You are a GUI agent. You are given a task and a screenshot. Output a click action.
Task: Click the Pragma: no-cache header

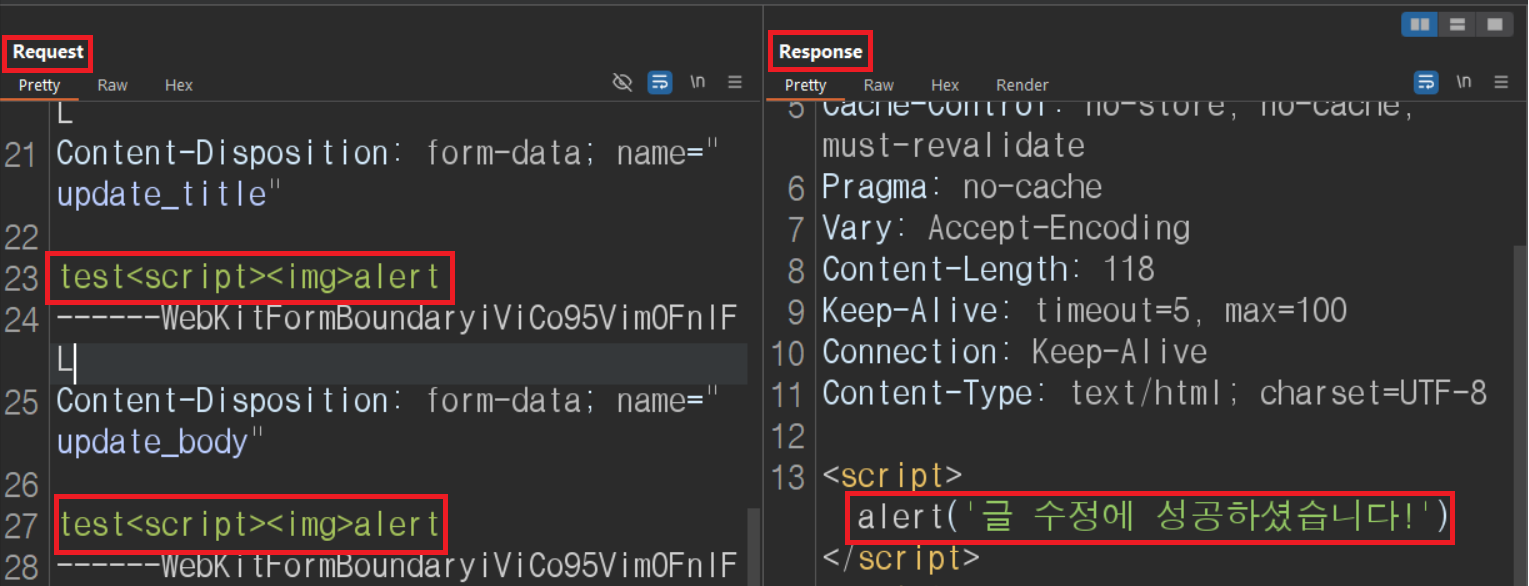(x=962, y=187)
